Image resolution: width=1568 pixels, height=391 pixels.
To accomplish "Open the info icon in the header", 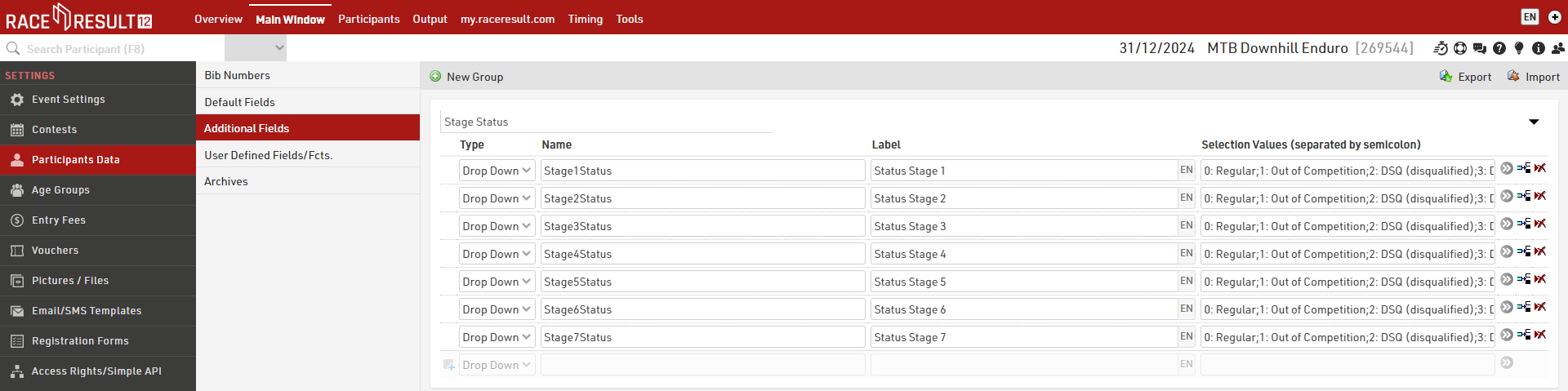I will [1539, 49].
